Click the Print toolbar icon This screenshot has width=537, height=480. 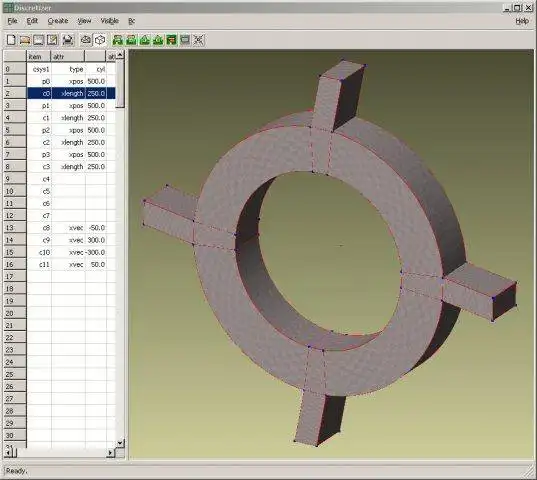click(68, 40)
